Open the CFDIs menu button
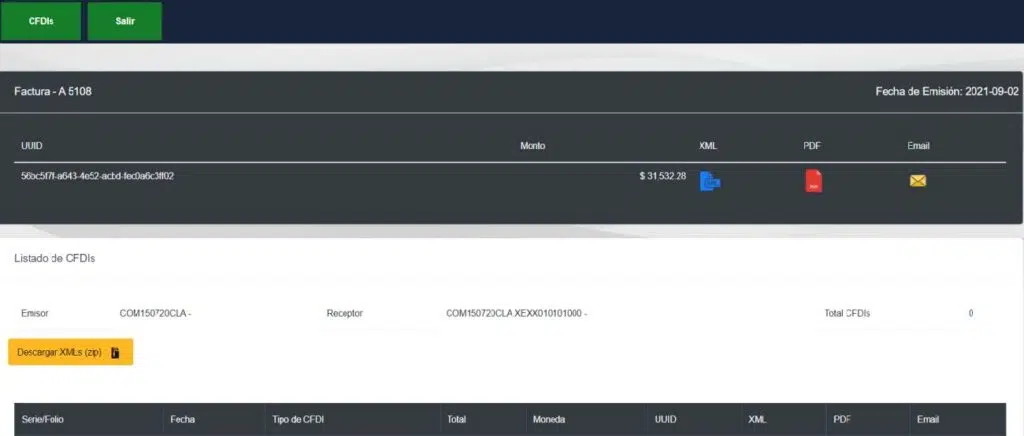The image size is (1024, 436). [x=41, y=21]
